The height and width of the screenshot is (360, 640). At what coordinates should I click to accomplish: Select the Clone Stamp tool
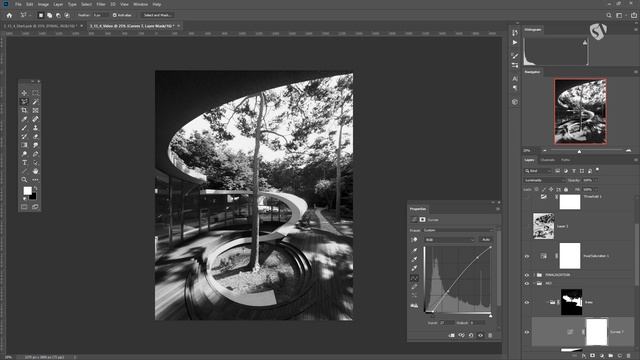pyautogui.click(x=36, y=128)
